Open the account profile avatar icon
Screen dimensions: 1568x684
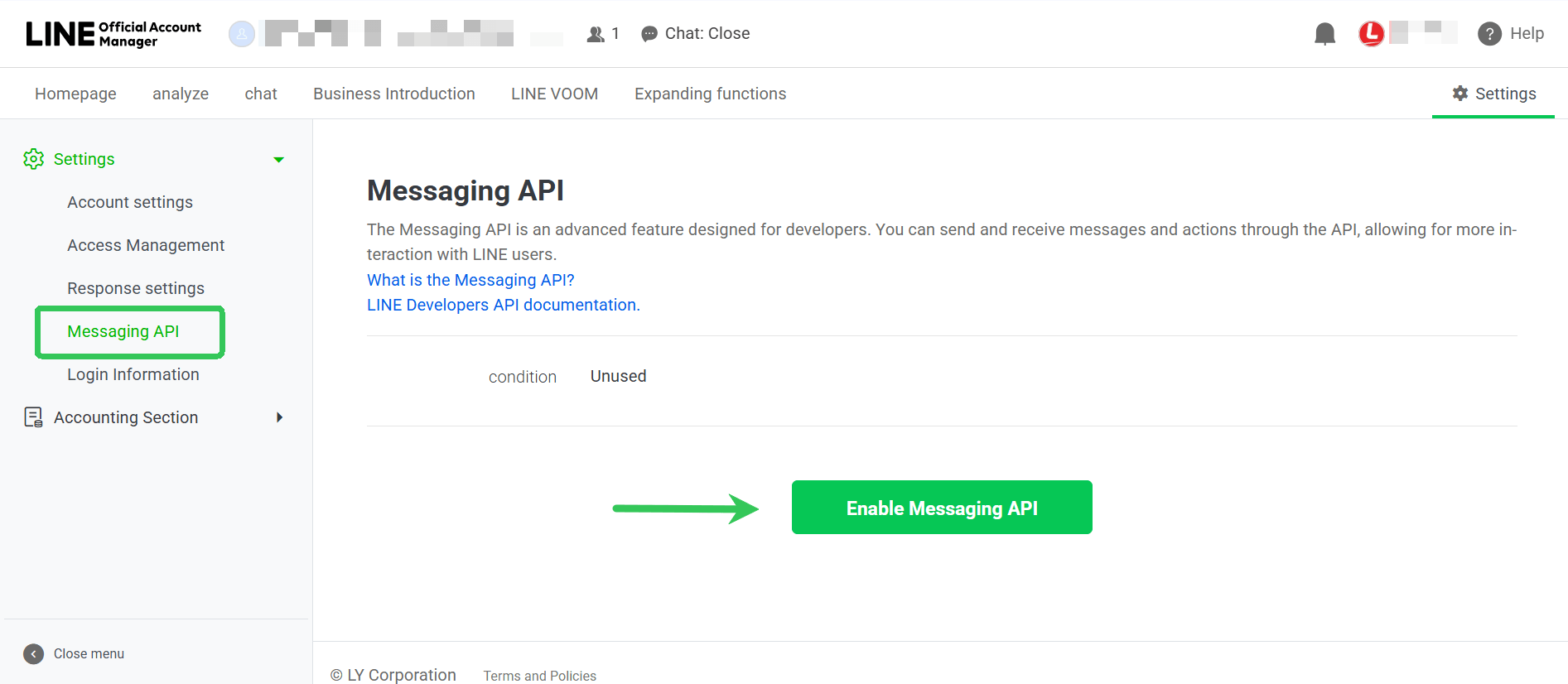(x=242, y=34)
